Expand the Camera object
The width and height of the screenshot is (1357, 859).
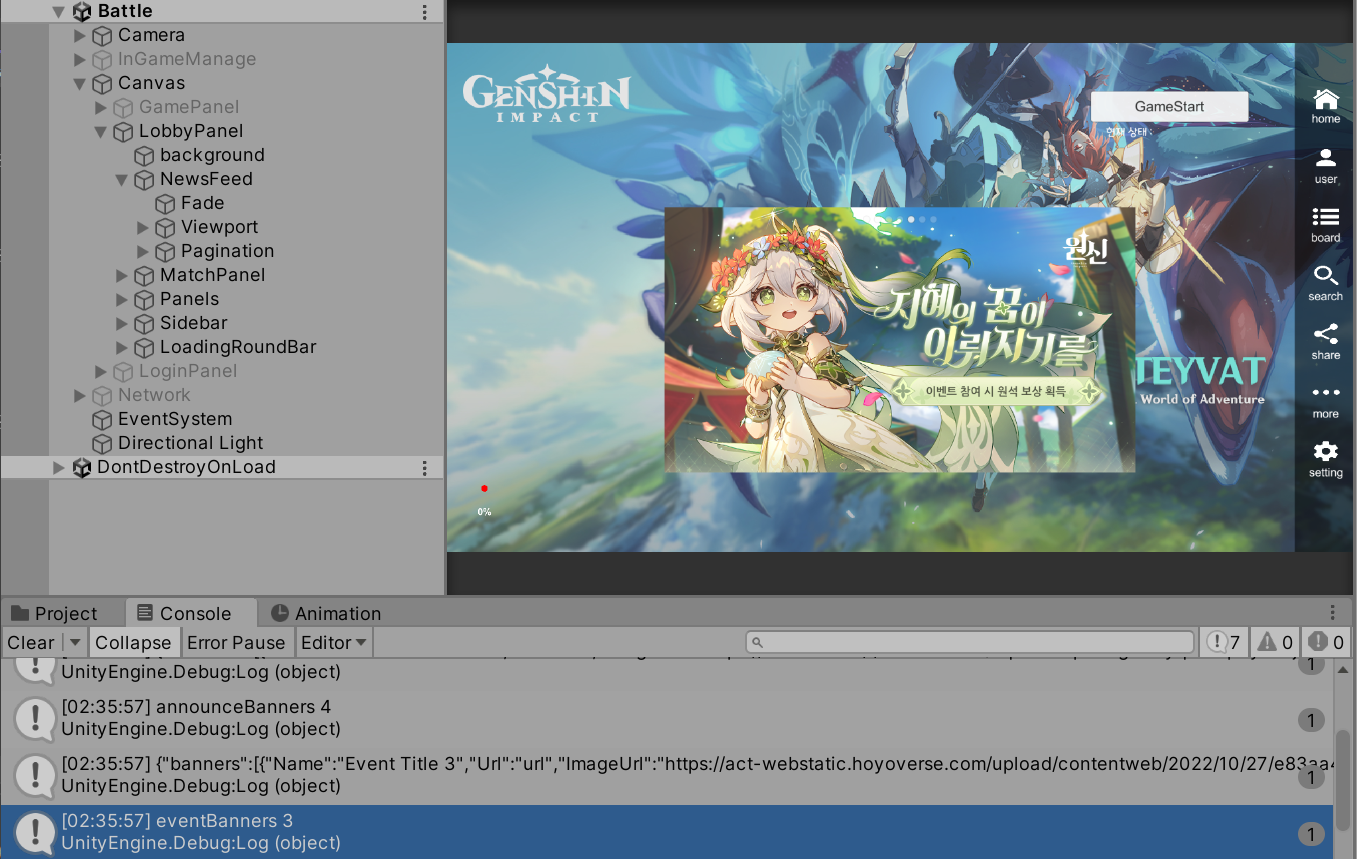click(80, 35)
